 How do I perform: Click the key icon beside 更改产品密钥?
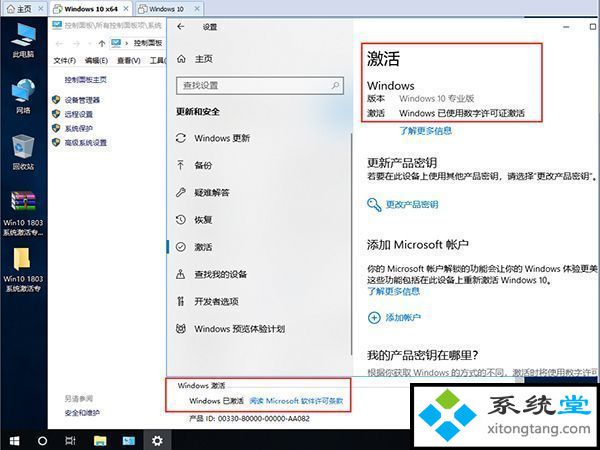click(x=374, y=205)
